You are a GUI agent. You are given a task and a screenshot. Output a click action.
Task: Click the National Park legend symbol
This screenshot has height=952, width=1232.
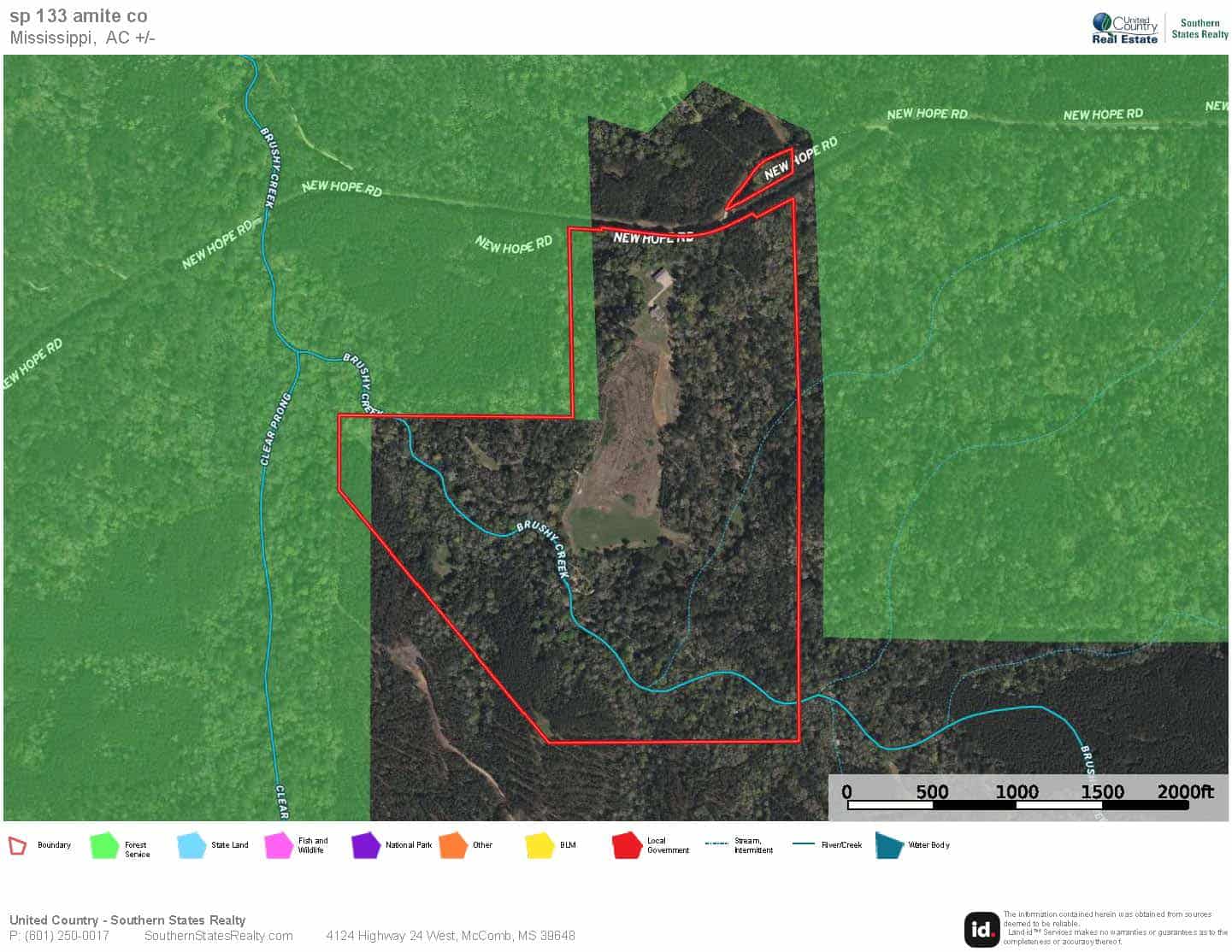click(366, 844)
